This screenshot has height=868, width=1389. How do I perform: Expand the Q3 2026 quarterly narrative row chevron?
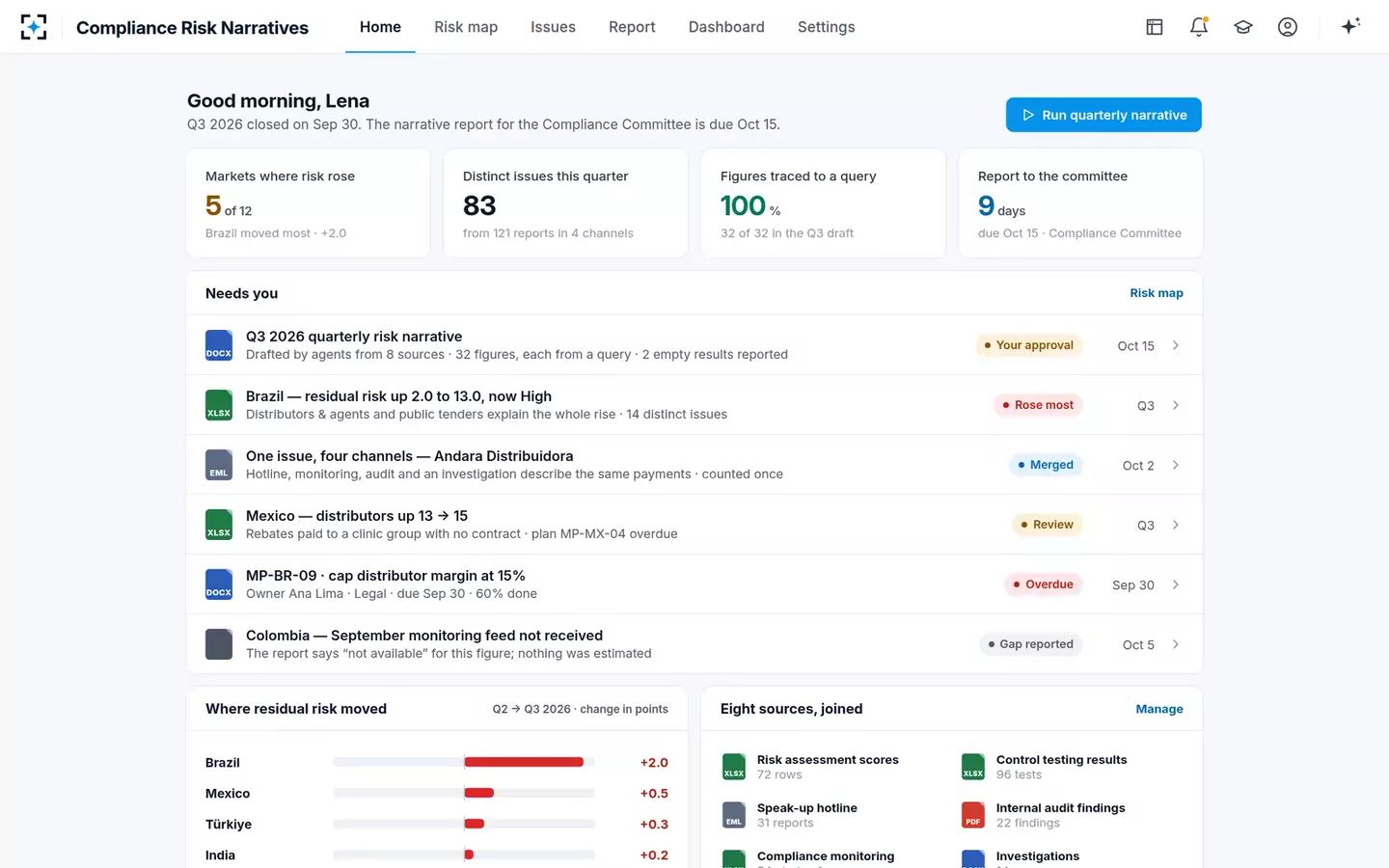coord(1176,345)
